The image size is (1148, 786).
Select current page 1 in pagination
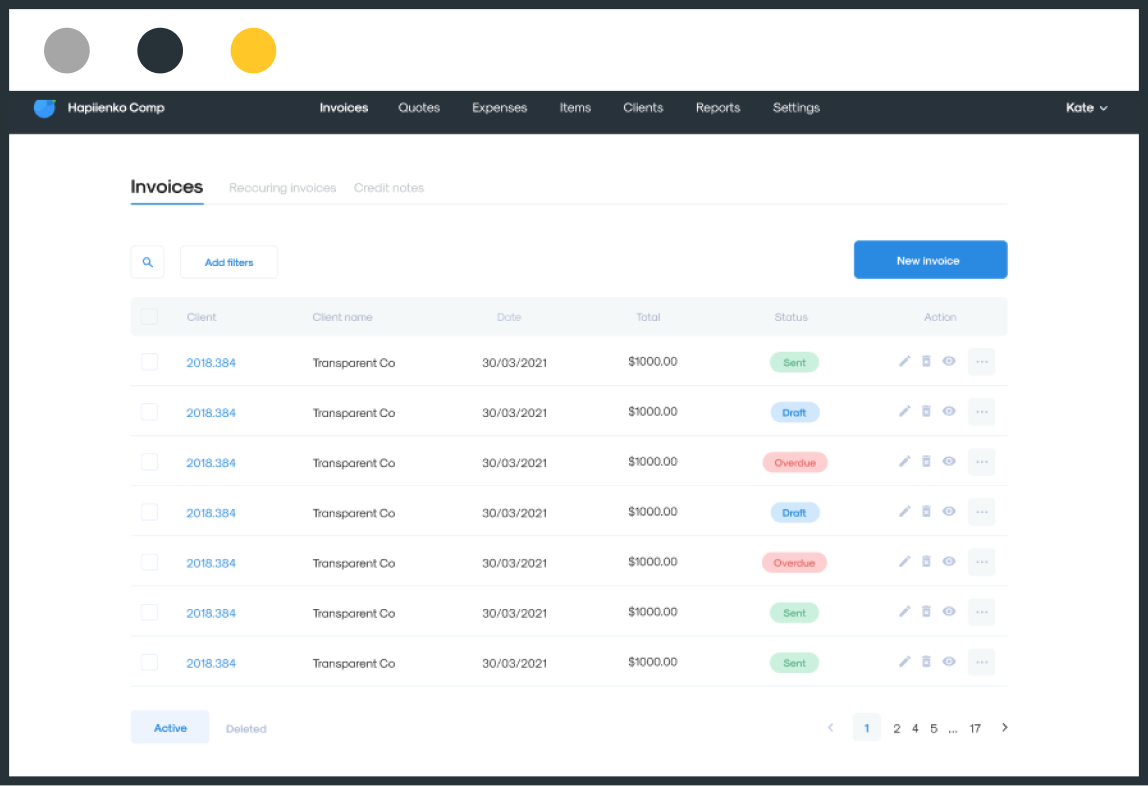point(866,728)
